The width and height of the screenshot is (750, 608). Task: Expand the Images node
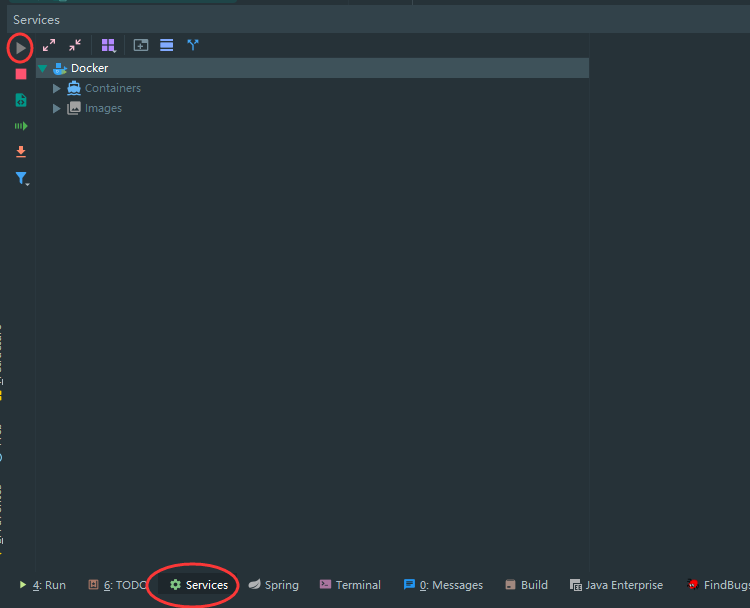pos(57,108)
